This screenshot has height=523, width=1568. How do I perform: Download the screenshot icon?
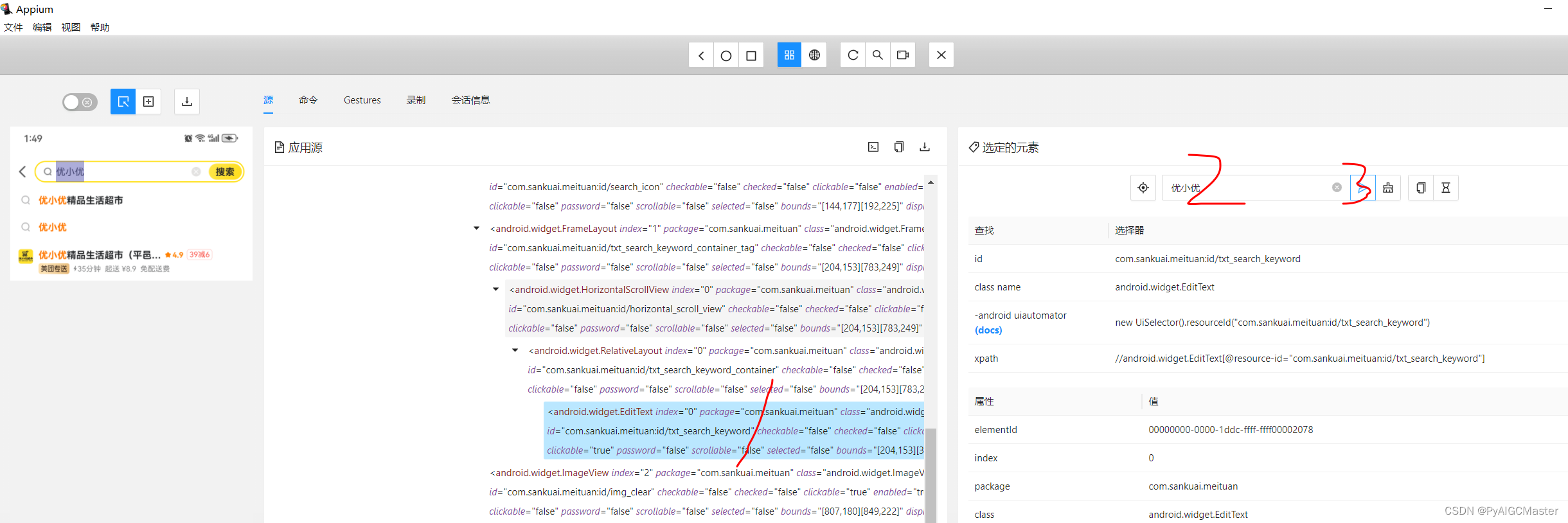187,102
